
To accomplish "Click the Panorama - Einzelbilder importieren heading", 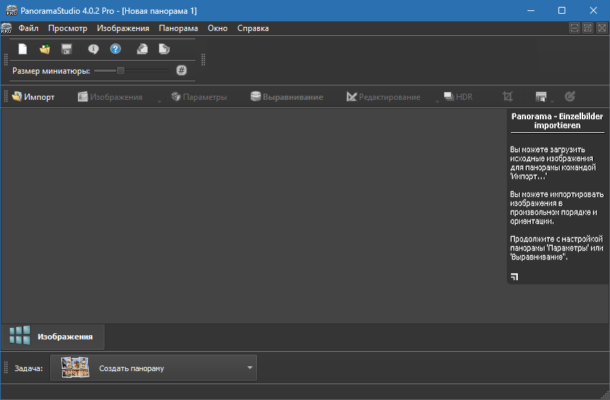I will (x=557, y=121).
